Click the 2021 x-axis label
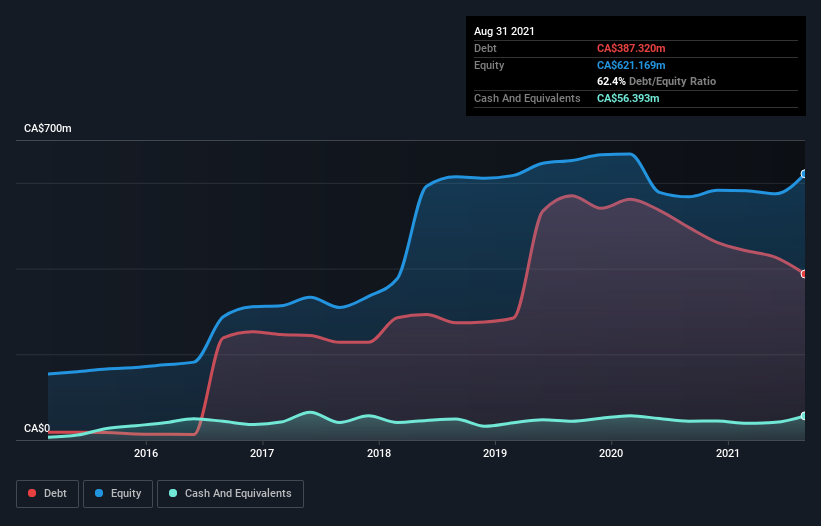 727,453
